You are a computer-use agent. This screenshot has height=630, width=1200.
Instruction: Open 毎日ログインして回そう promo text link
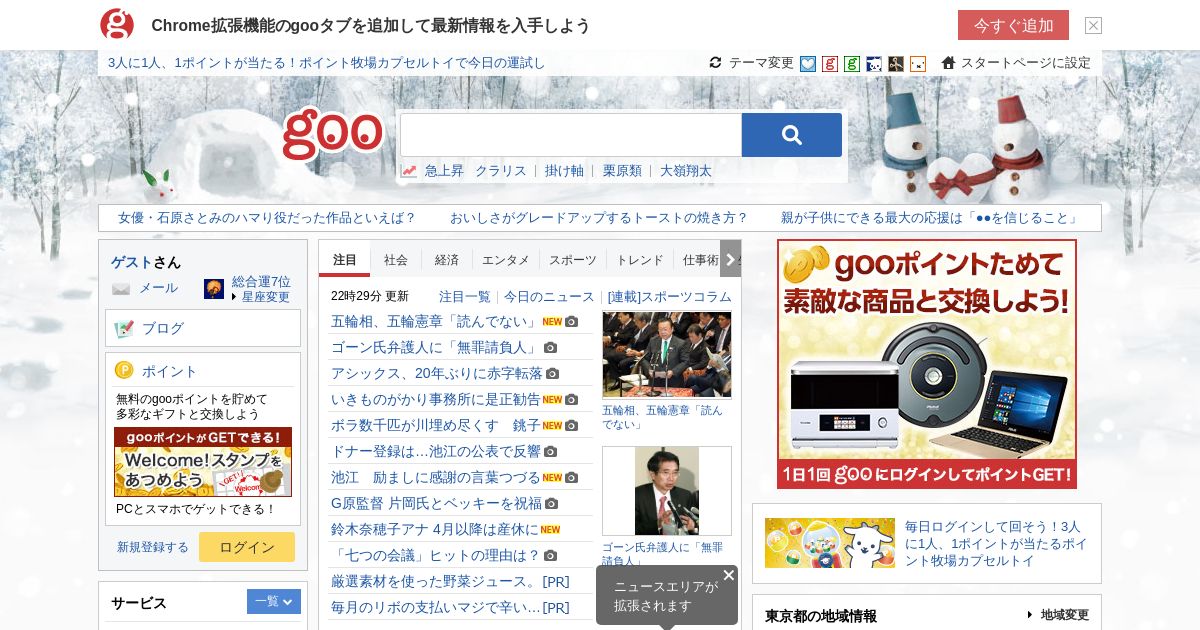(x=996, y=543)
